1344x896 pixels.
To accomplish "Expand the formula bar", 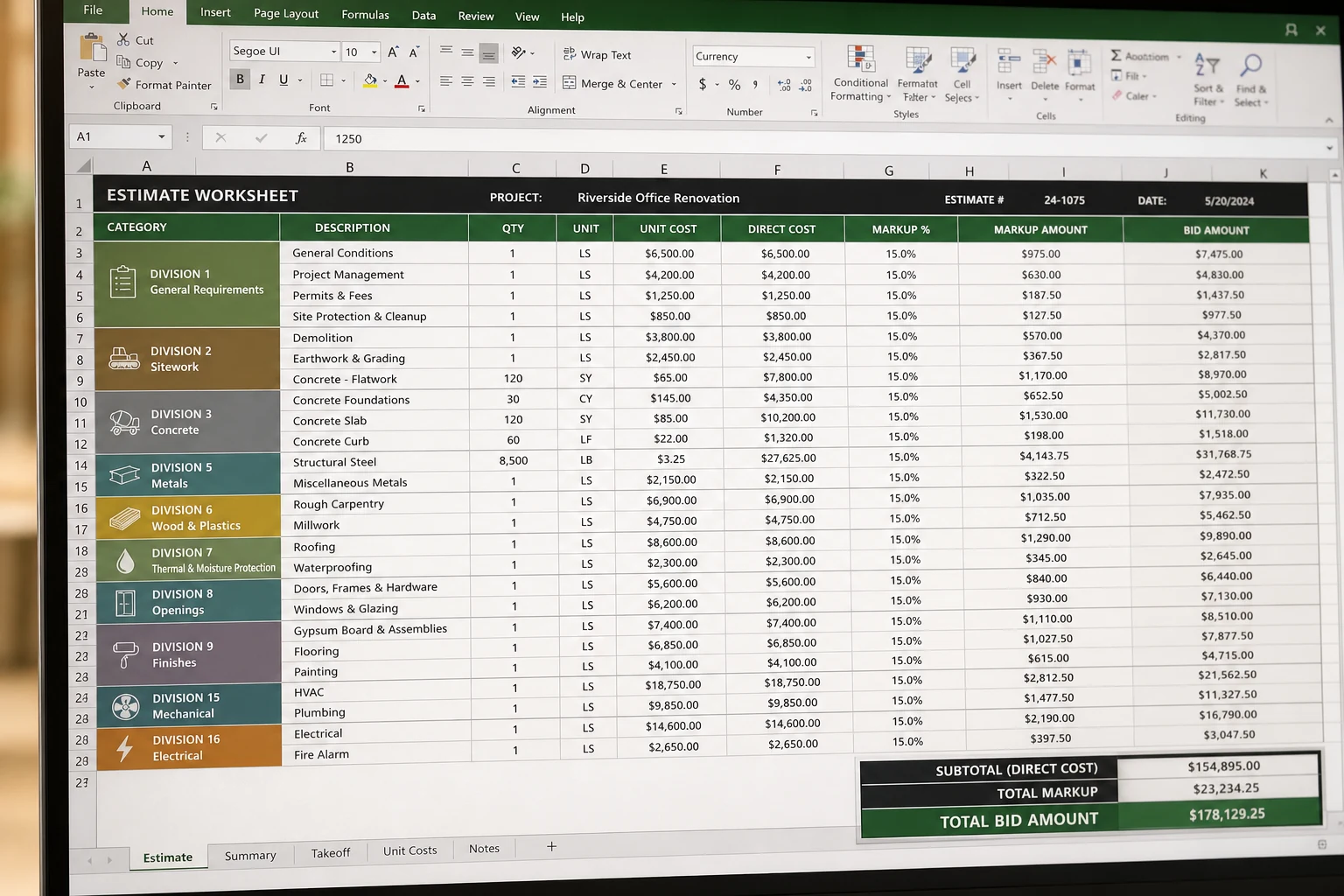I will [x=1329, y=148].
